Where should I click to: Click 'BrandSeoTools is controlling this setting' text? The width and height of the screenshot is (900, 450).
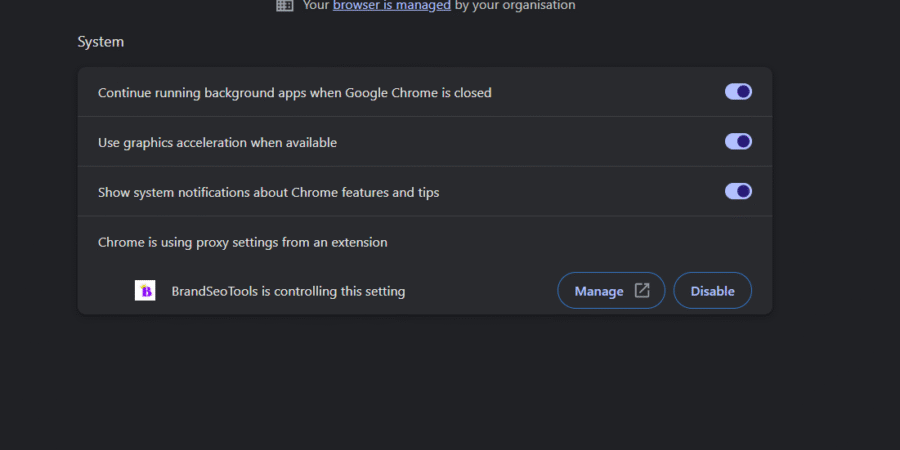point(288,292)
